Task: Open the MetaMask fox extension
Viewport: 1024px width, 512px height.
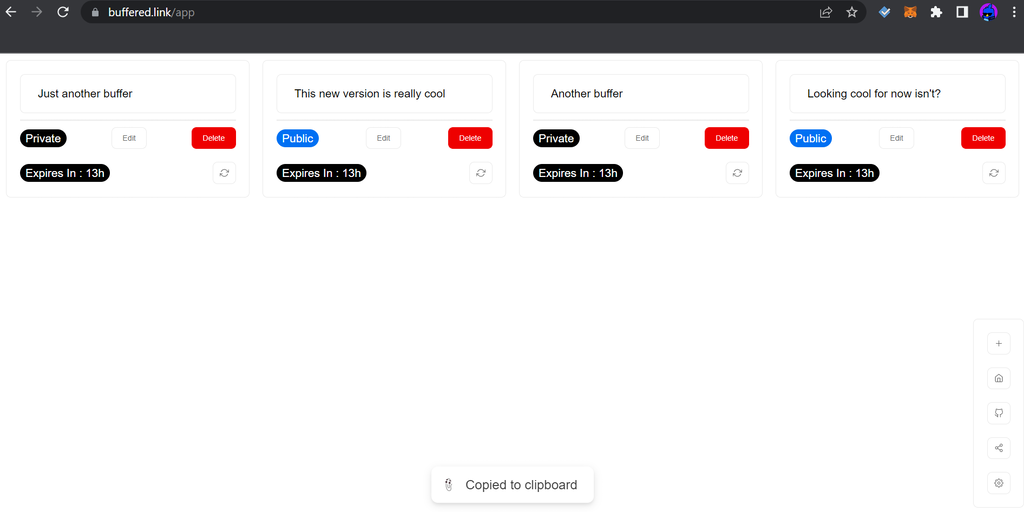Action: click(910, 12)
